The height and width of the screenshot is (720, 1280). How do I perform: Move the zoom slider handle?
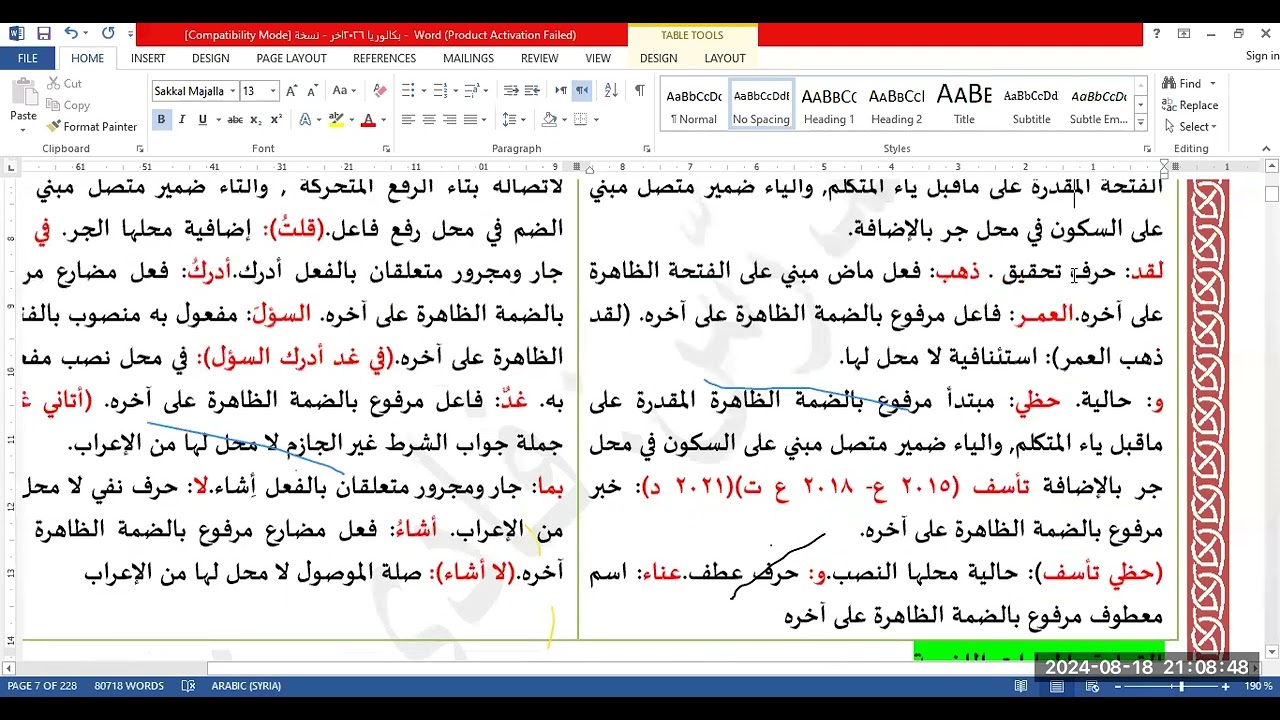[1181, 686]
